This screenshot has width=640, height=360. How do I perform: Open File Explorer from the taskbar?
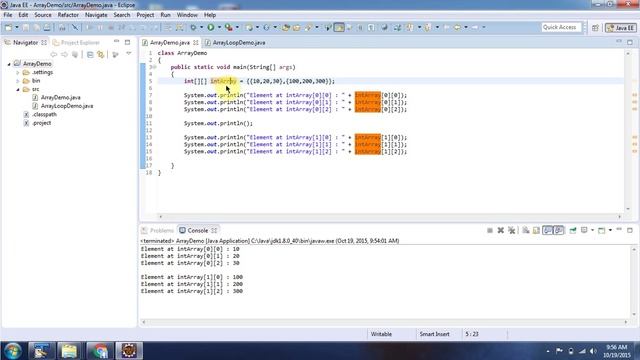[x=69, y=351]
